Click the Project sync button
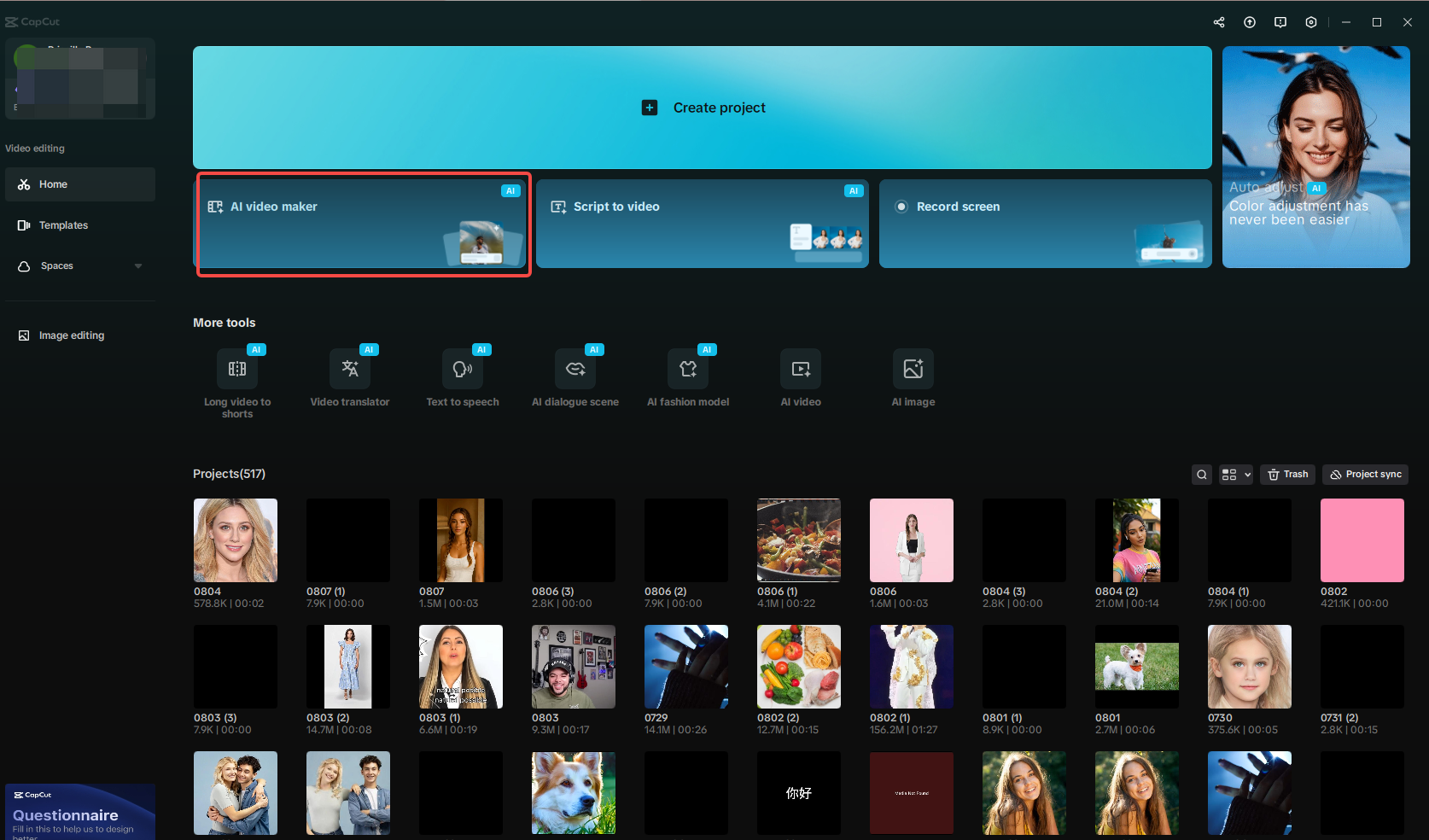This screenshot has height=840, width=1429. (x=1364, y=474)
